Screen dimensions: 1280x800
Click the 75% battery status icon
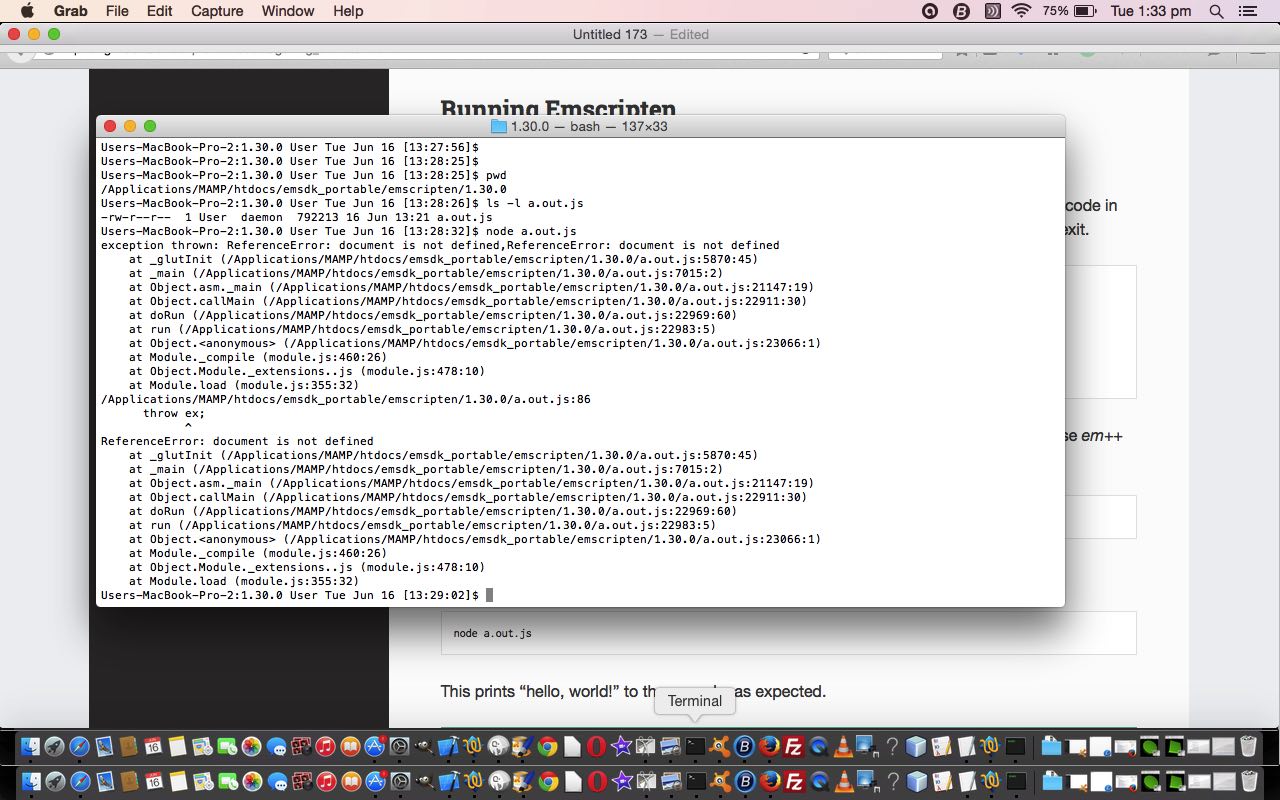(x=1069, y=11)
